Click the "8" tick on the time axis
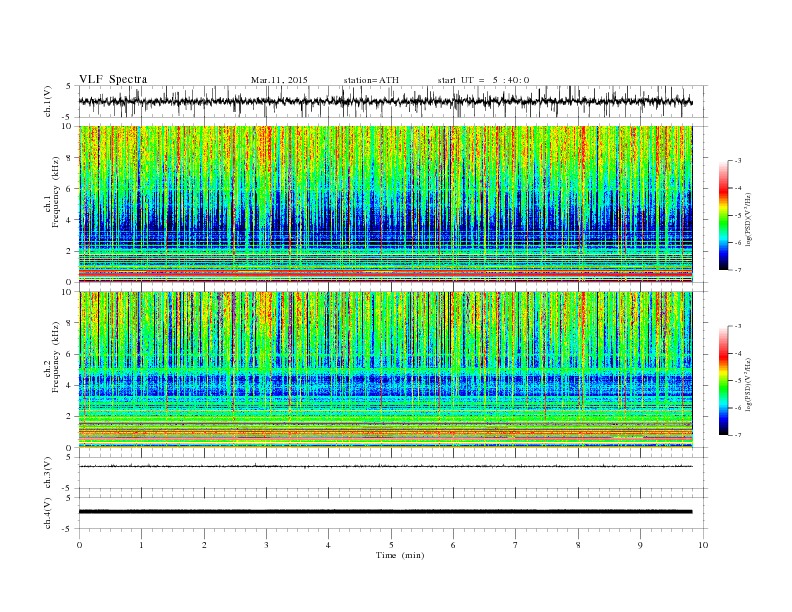The height and width of the screenshot is (612, 792). (578, 545)
